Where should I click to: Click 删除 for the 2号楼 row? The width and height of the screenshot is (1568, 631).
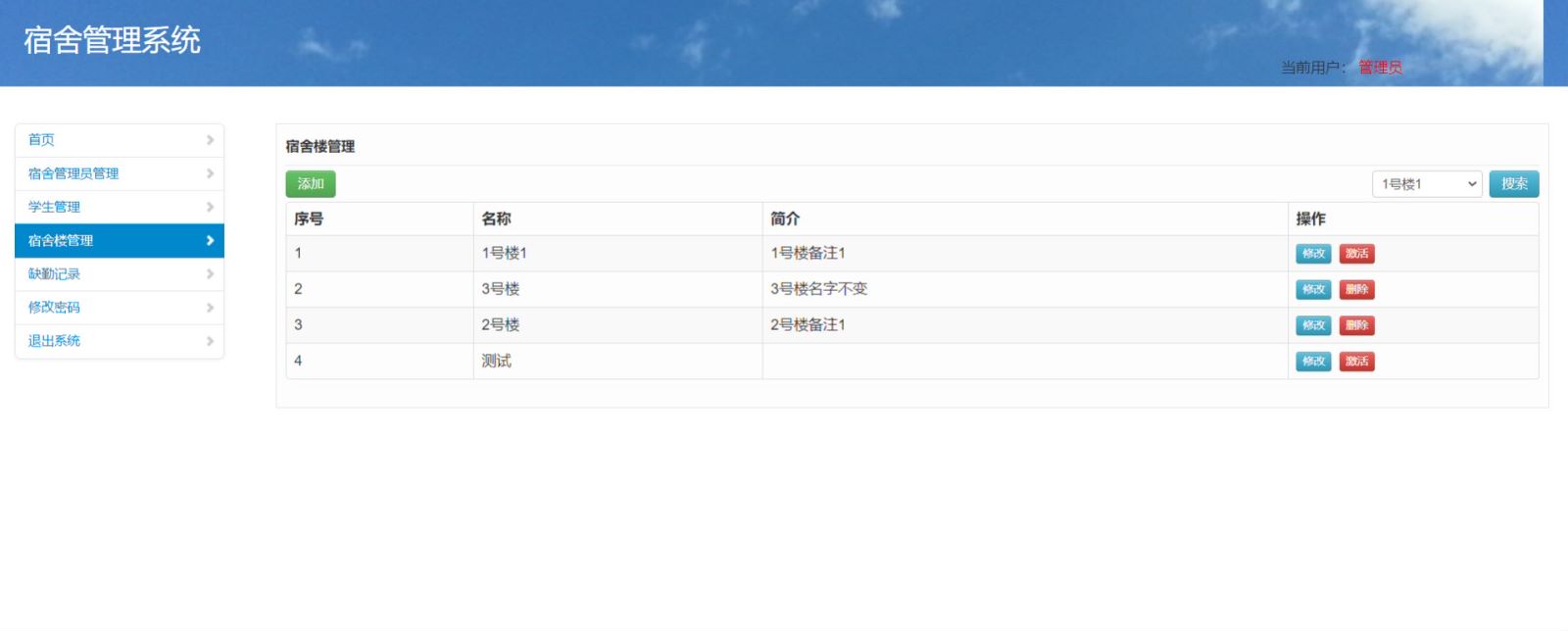1357,325
